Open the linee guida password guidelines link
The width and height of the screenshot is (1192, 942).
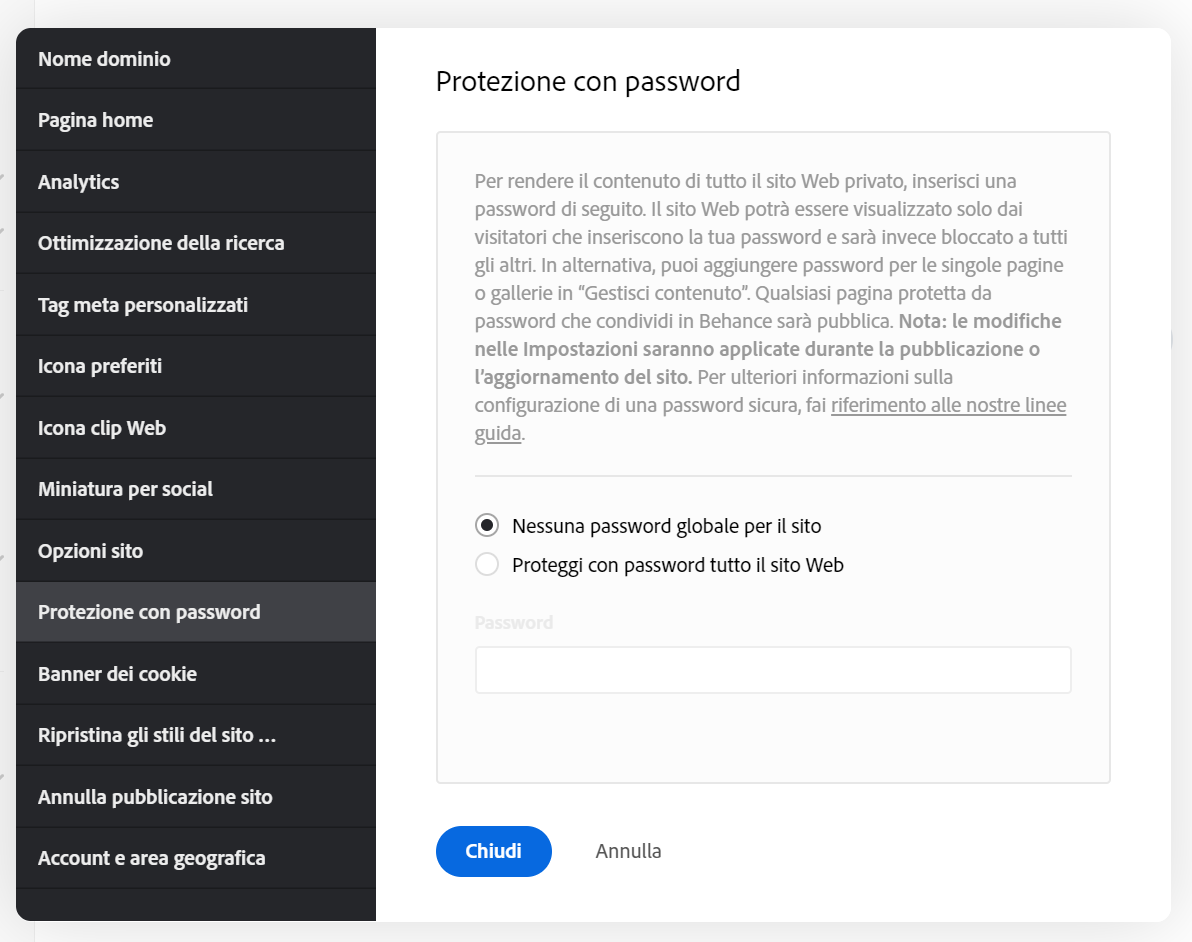click(x=948, y=405)
